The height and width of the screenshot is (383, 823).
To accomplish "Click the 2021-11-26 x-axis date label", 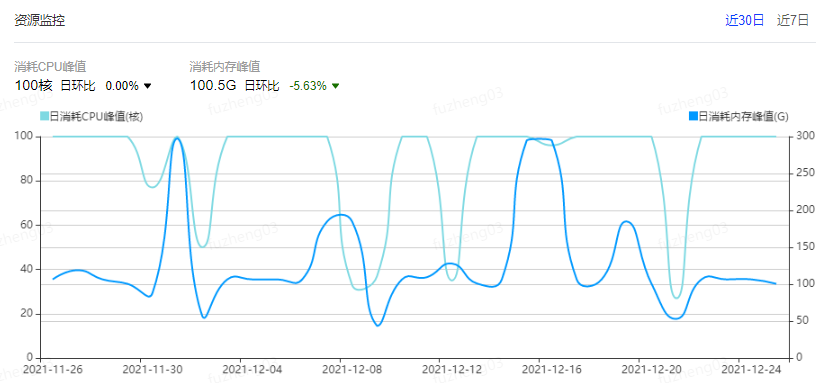I will 52,369.
